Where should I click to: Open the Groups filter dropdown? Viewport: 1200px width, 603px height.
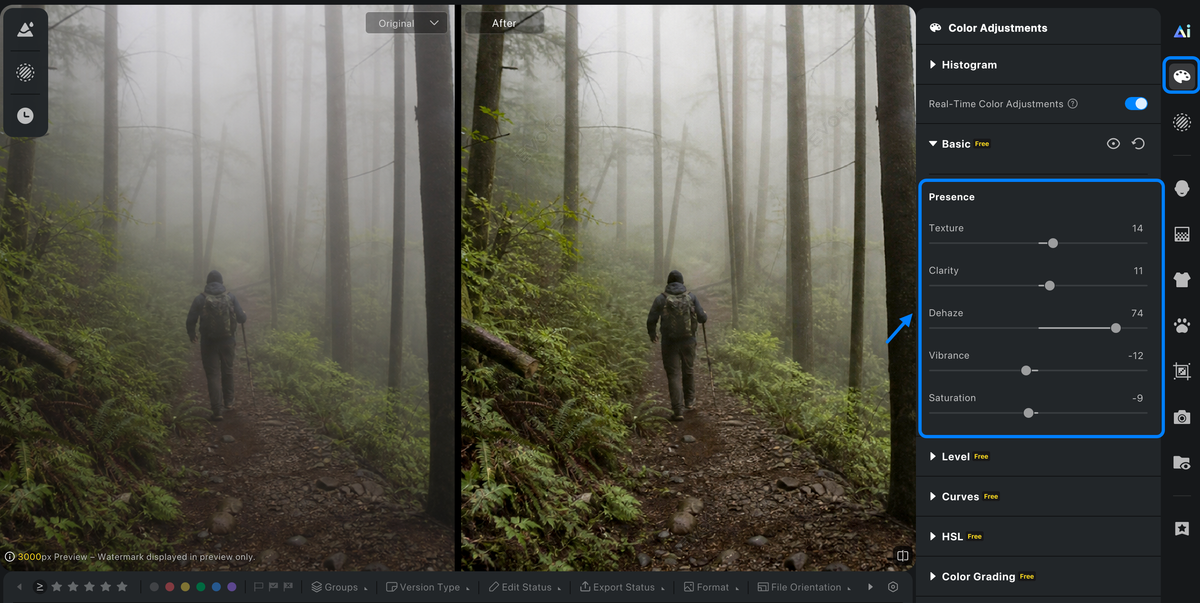click(x=339, y=587)
